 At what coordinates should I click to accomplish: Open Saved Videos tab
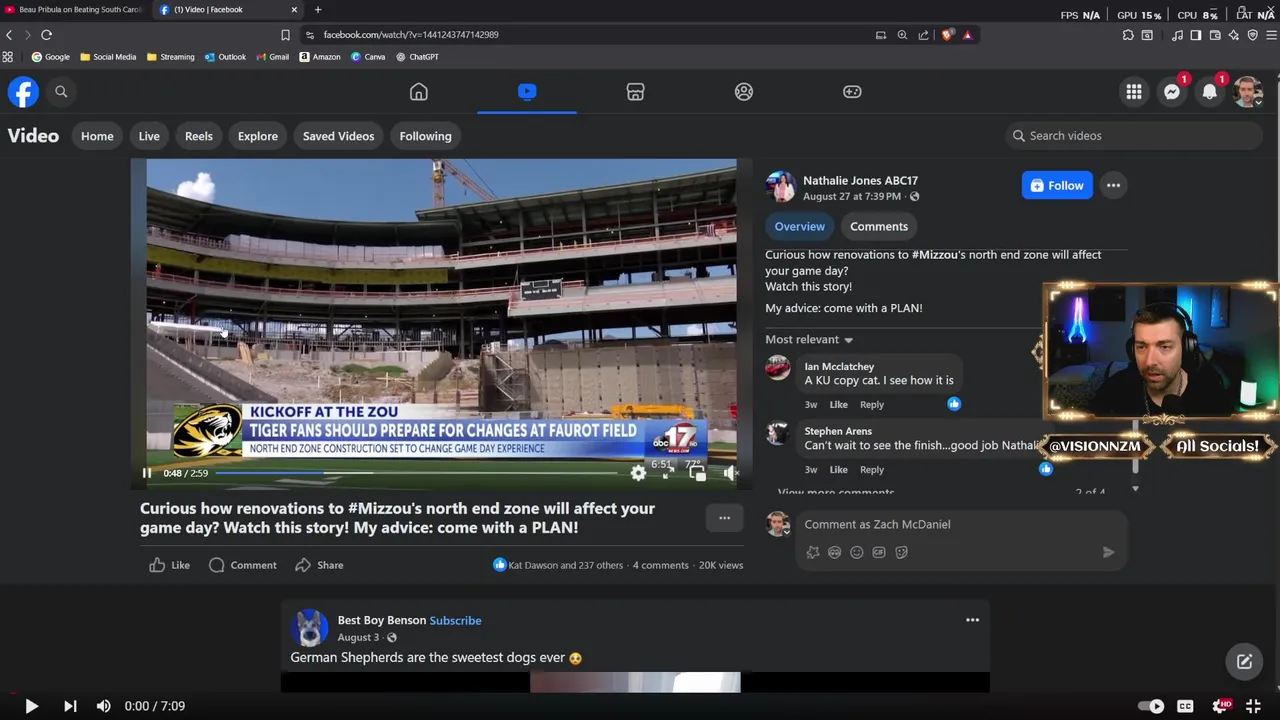[x=339, y=136]
